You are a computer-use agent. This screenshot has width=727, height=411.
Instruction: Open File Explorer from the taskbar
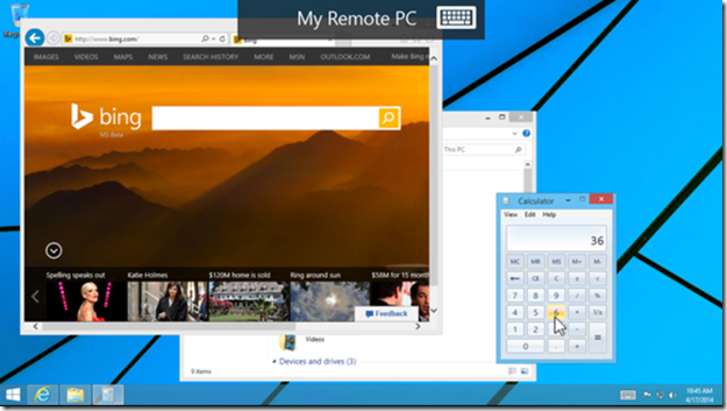(75, 394)
